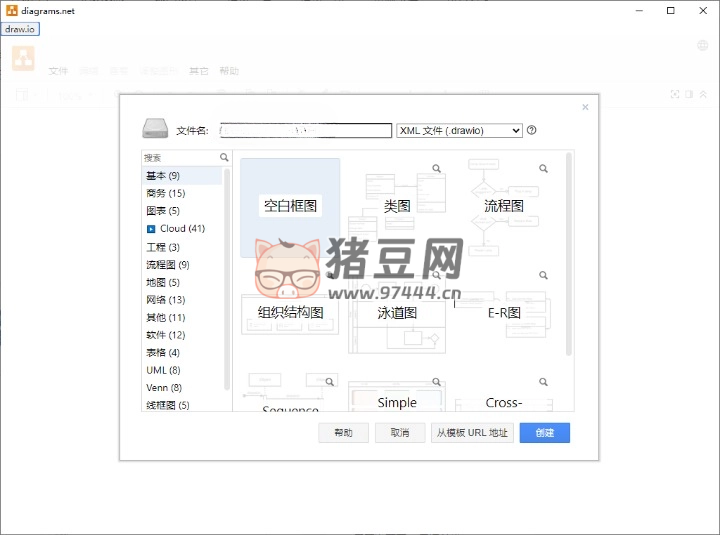
Task: Click the magnifier preview icon on 流程图 template
Action: 544,169
